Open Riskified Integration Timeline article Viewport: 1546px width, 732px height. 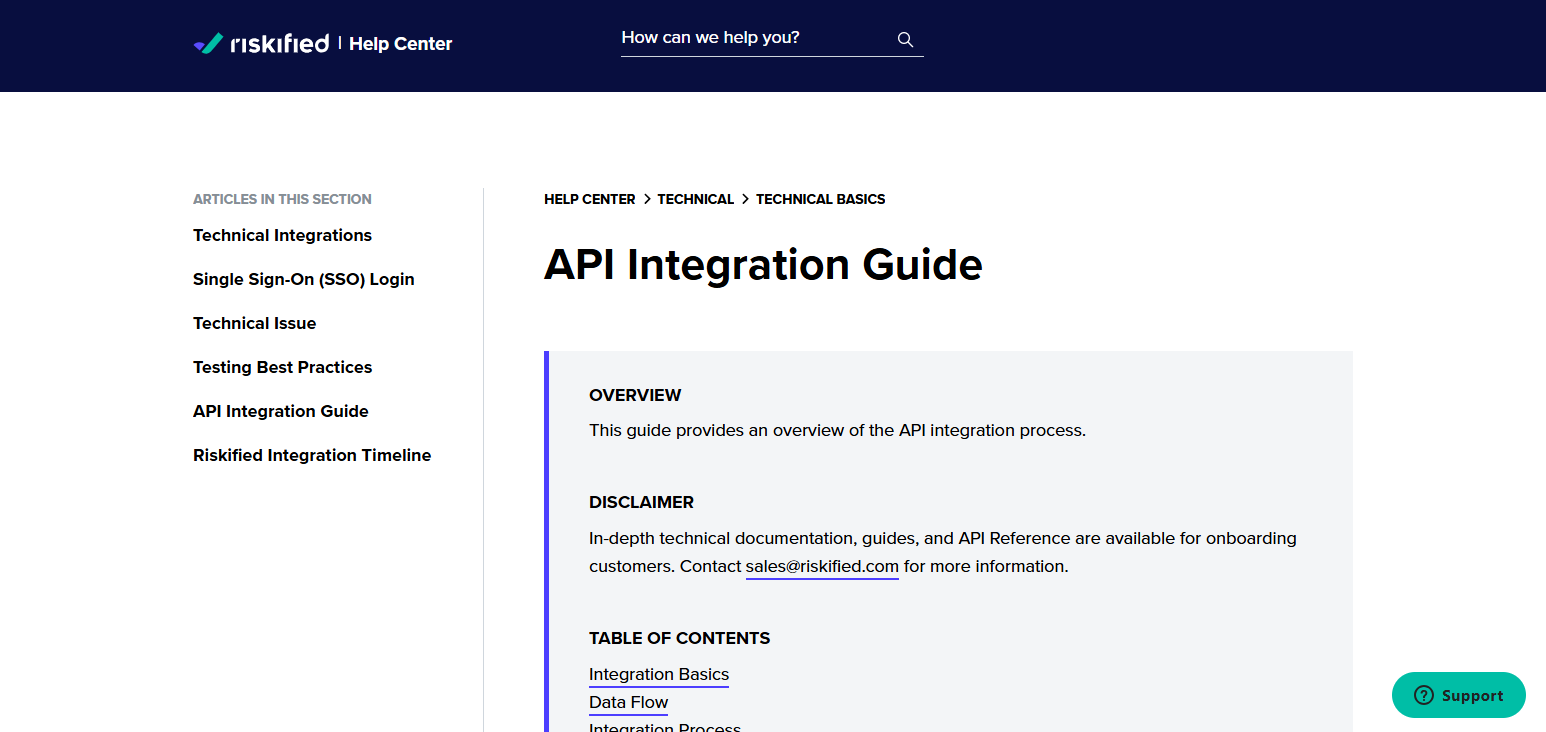point(312,455)
